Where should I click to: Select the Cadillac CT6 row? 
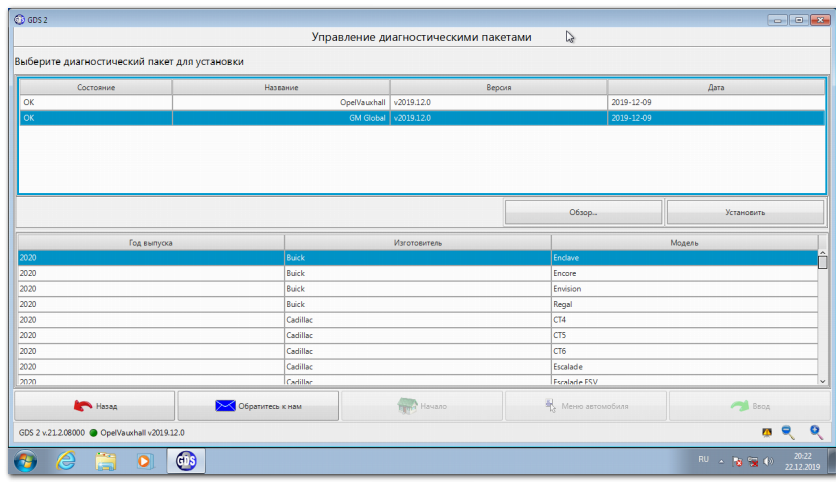418,351
